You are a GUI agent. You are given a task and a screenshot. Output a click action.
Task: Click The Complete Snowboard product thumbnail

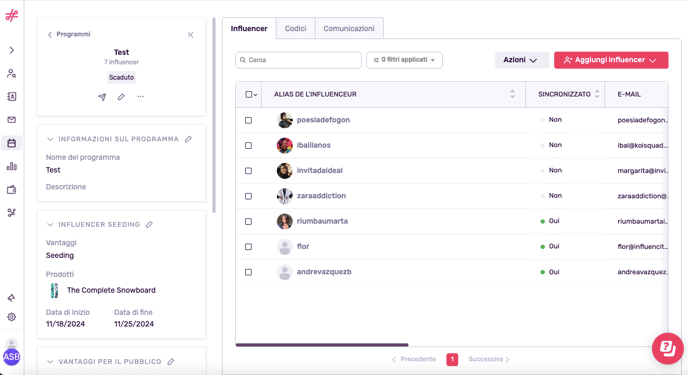click(54, 290)
